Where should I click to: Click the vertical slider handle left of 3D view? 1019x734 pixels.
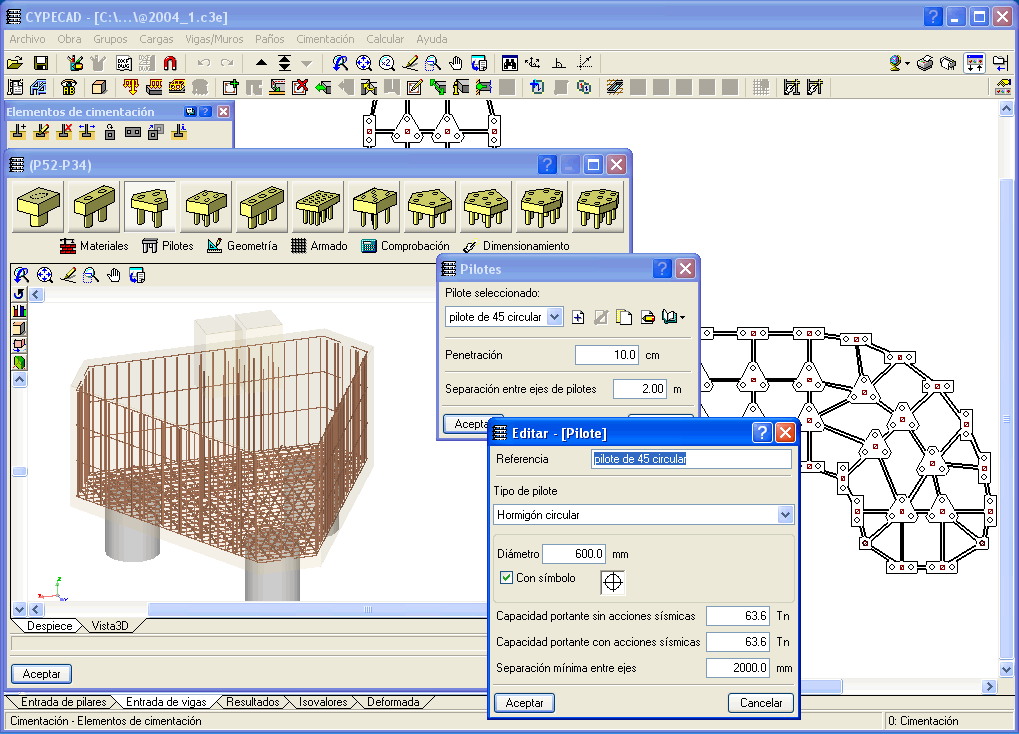pyautogui.click(x=20, y=471)
